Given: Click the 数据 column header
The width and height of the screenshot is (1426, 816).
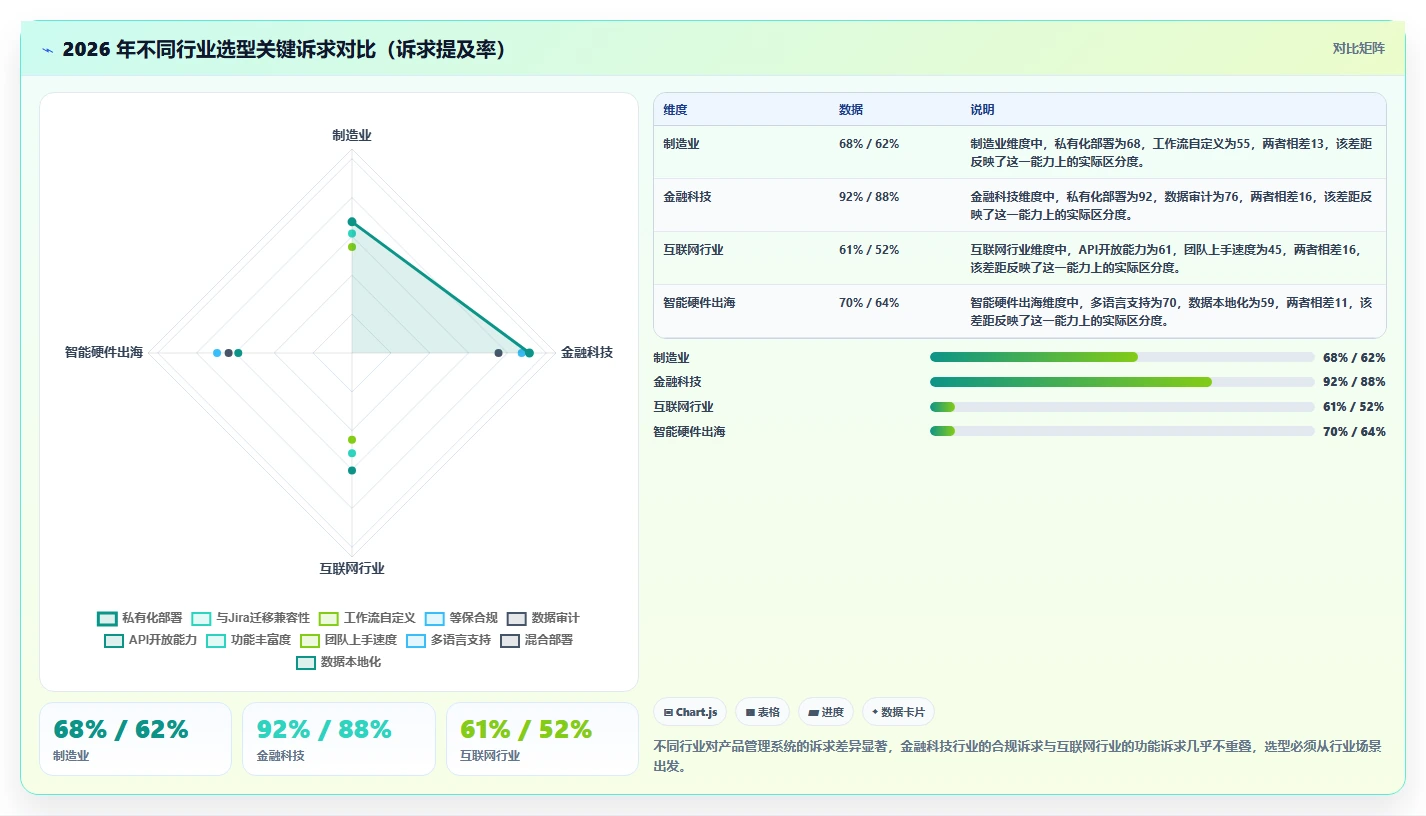Looking at the screenshot, I should point(851,110).
